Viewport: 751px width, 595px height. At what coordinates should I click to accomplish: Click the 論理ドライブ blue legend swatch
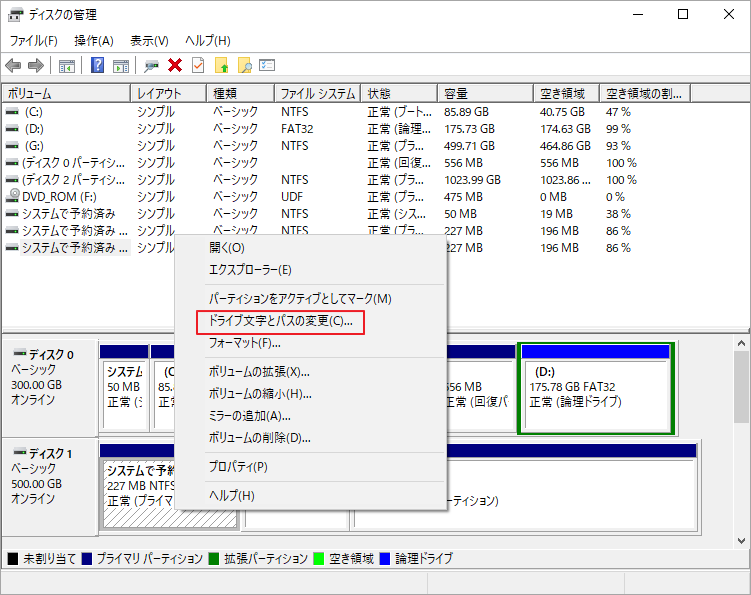tap(385, 559)
